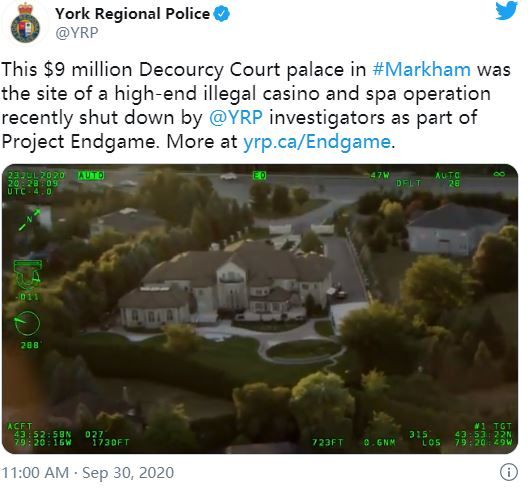Screen dimensions: 528x489
Task: Play the aerial mansion video thumbnail
Action: tap(260, 309)
